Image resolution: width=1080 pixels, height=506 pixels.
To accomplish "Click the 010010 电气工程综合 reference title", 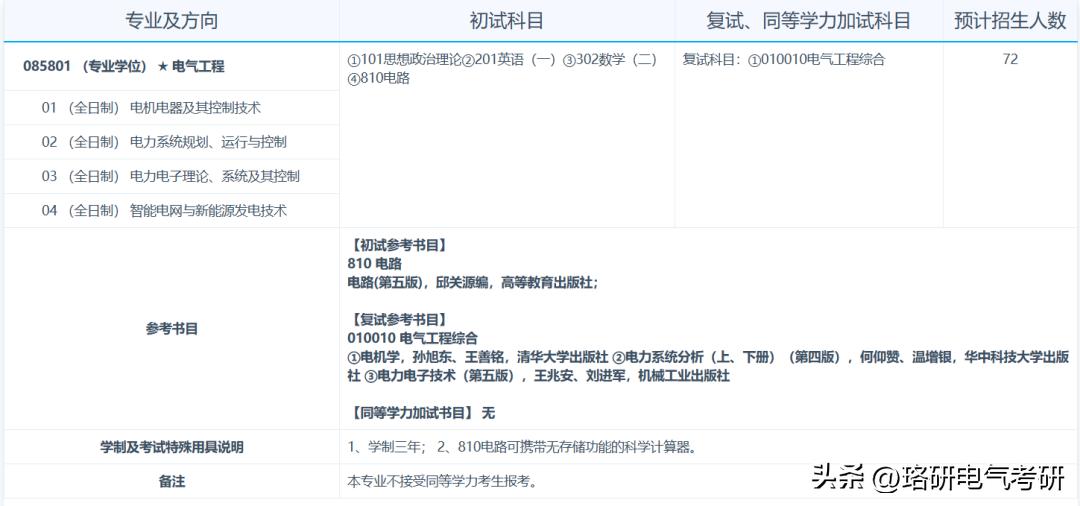I will (413, 338).
